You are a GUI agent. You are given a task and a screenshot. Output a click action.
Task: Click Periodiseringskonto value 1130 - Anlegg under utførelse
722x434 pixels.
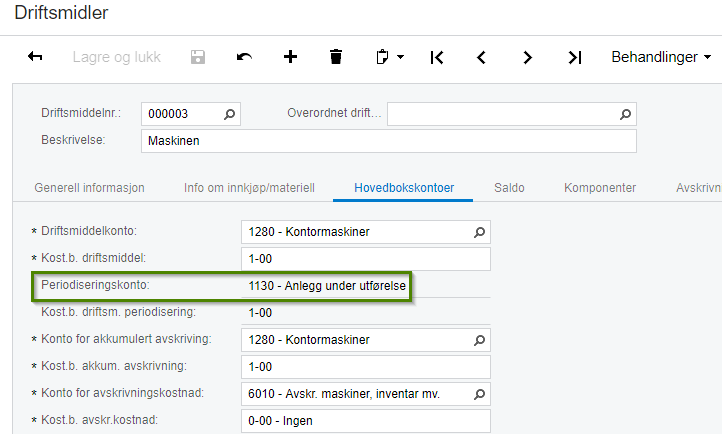327,286
